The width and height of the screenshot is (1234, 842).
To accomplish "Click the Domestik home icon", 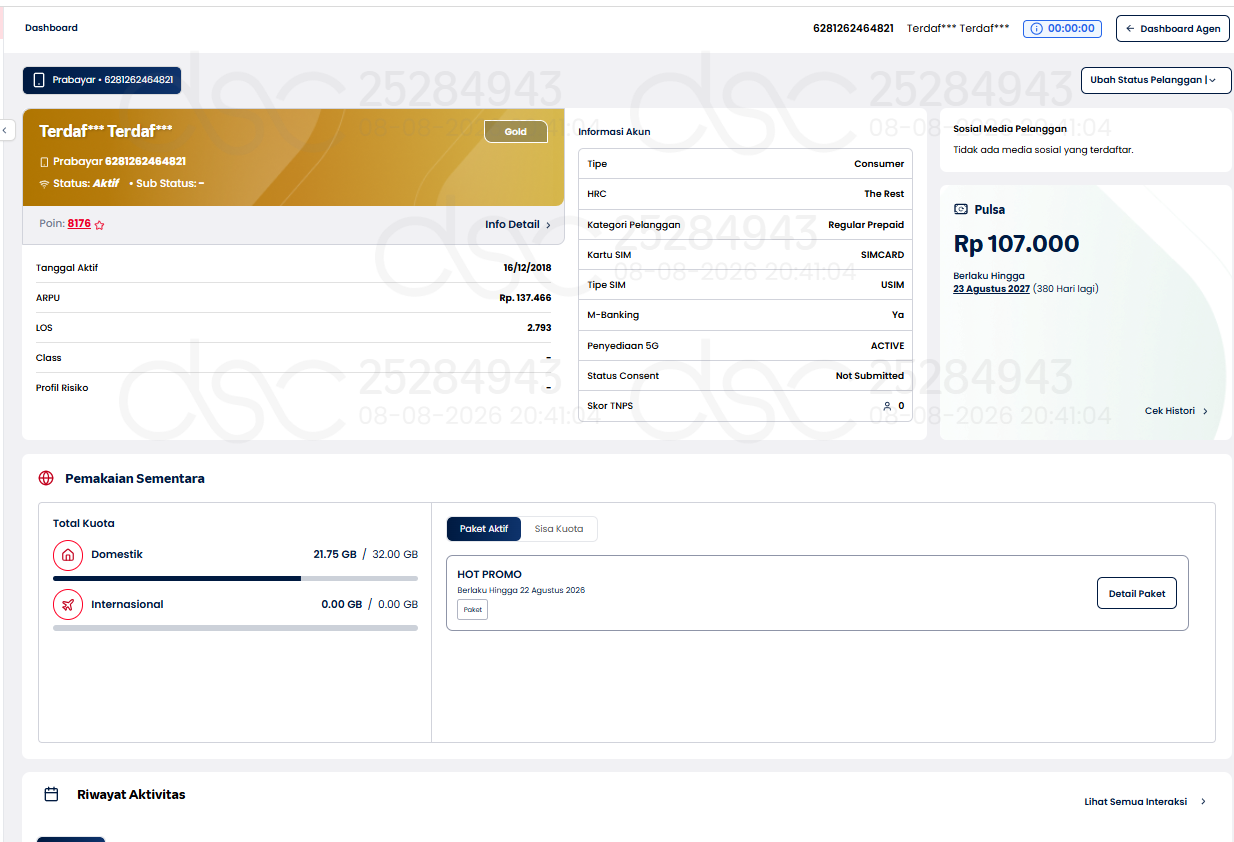I will [x=68, y=554].
